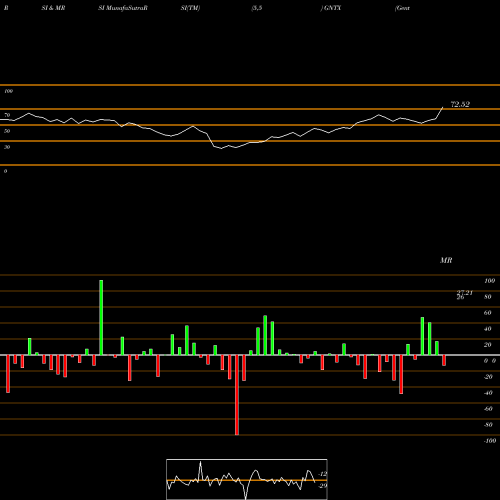This screenshot has height=500, width=500.
Task: Open the mini MR overview chart thumbnail
Action: [x=247, y=479]
